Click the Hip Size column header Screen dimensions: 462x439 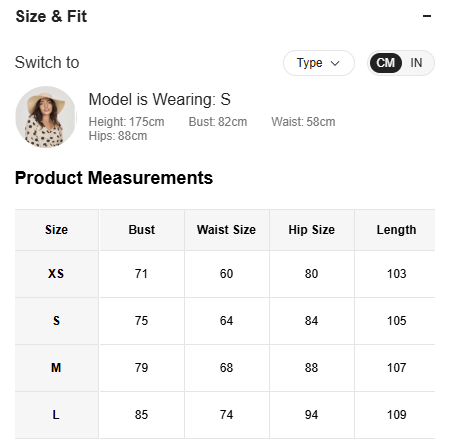click(x=312, y=230)
